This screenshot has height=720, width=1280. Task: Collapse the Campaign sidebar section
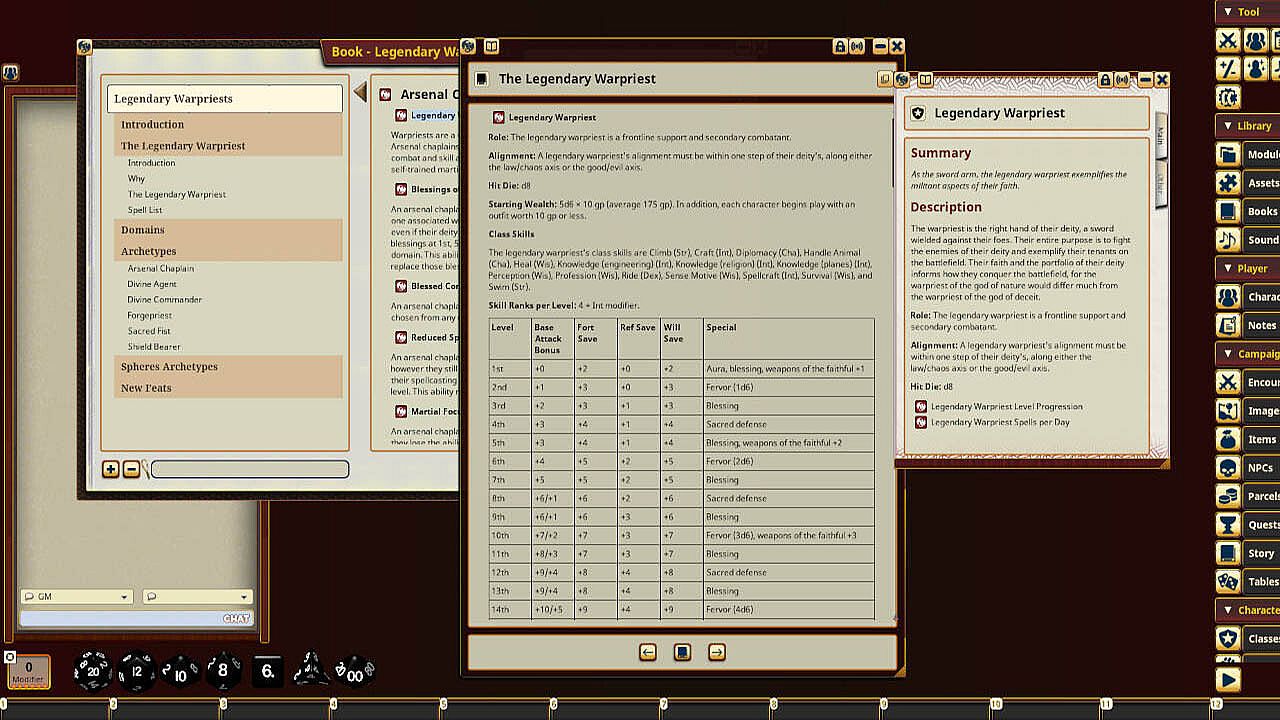(x=1229, y=353)
